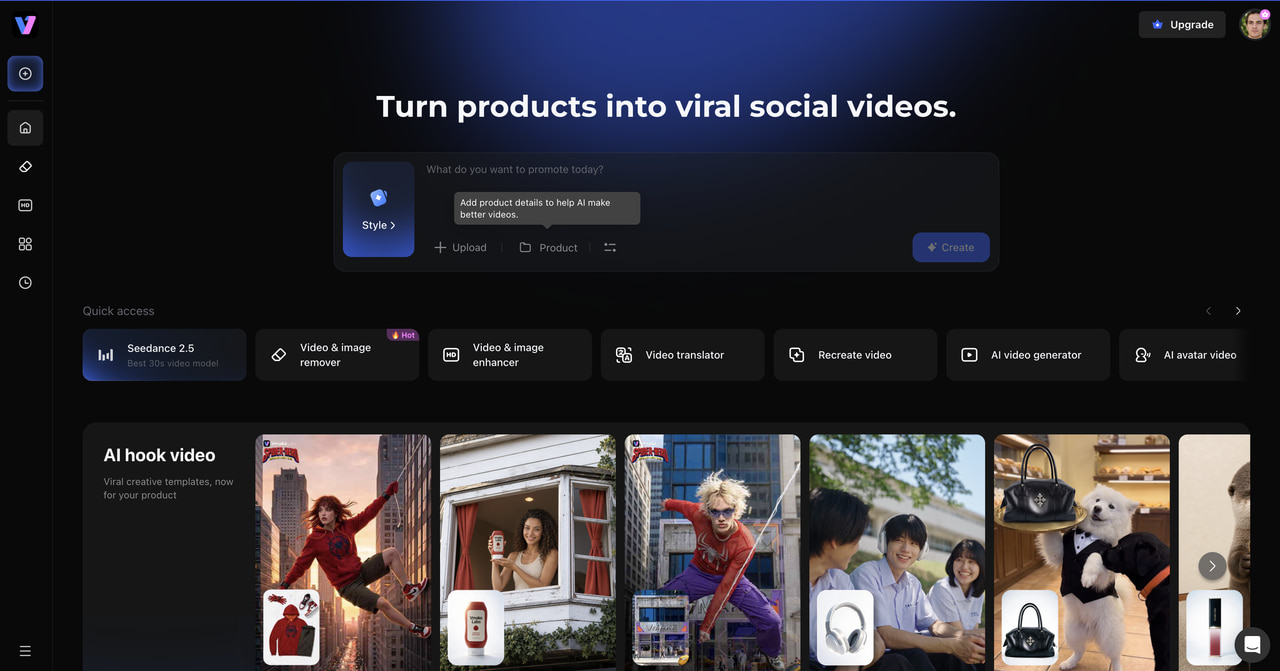Open the red hoodie Spider-Man girl template
Viewport: 1280px width, 671px height.
point(344,552)
